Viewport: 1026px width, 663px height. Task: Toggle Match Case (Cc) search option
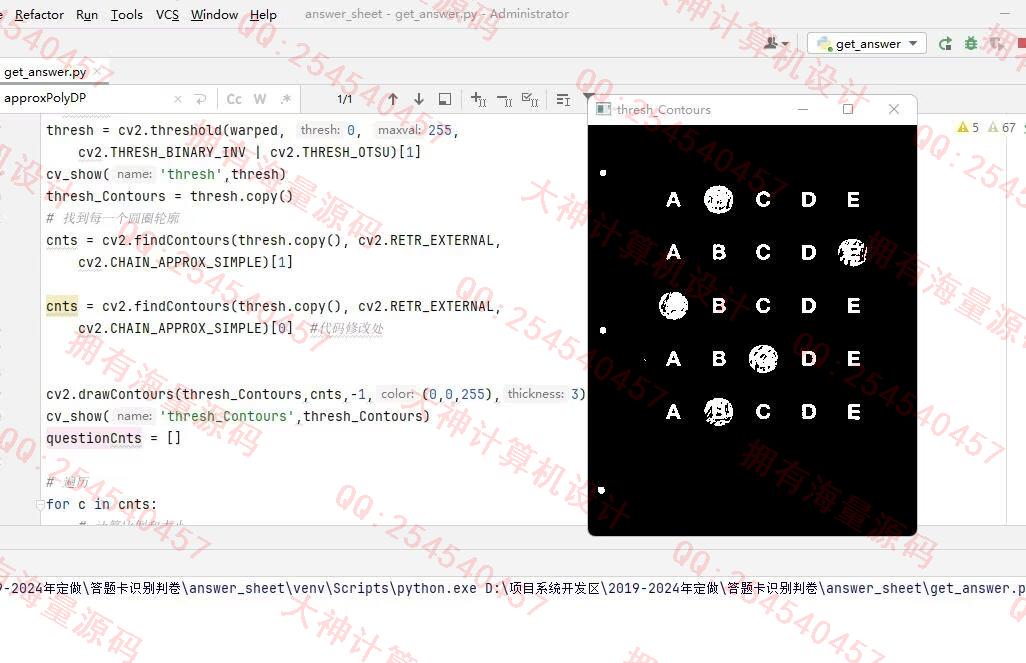[x=234, y=99]
